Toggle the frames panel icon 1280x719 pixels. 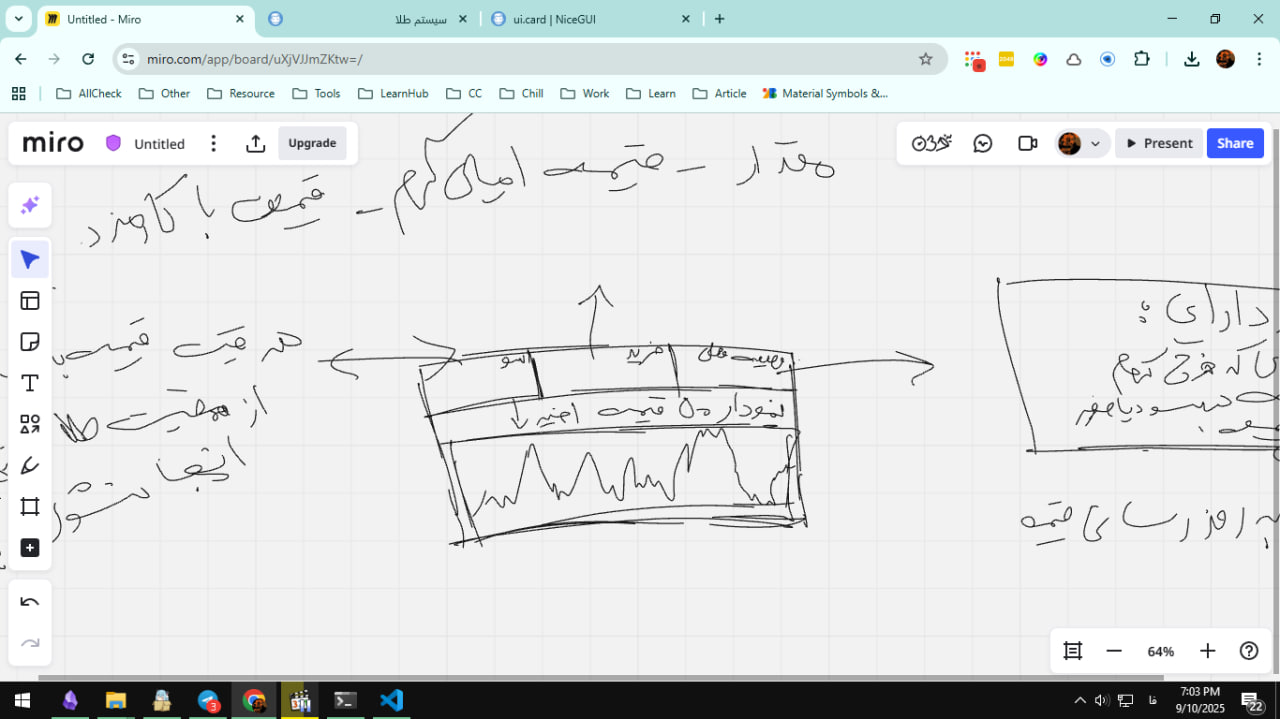pyautogui.click(x=1073, y=651)
